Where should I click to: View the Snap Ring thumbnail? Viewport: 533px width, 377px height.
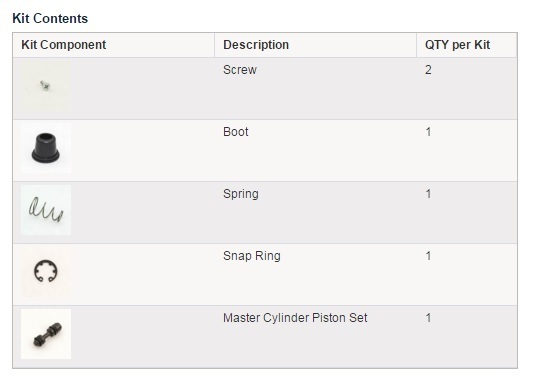click(x=46, y=272)
